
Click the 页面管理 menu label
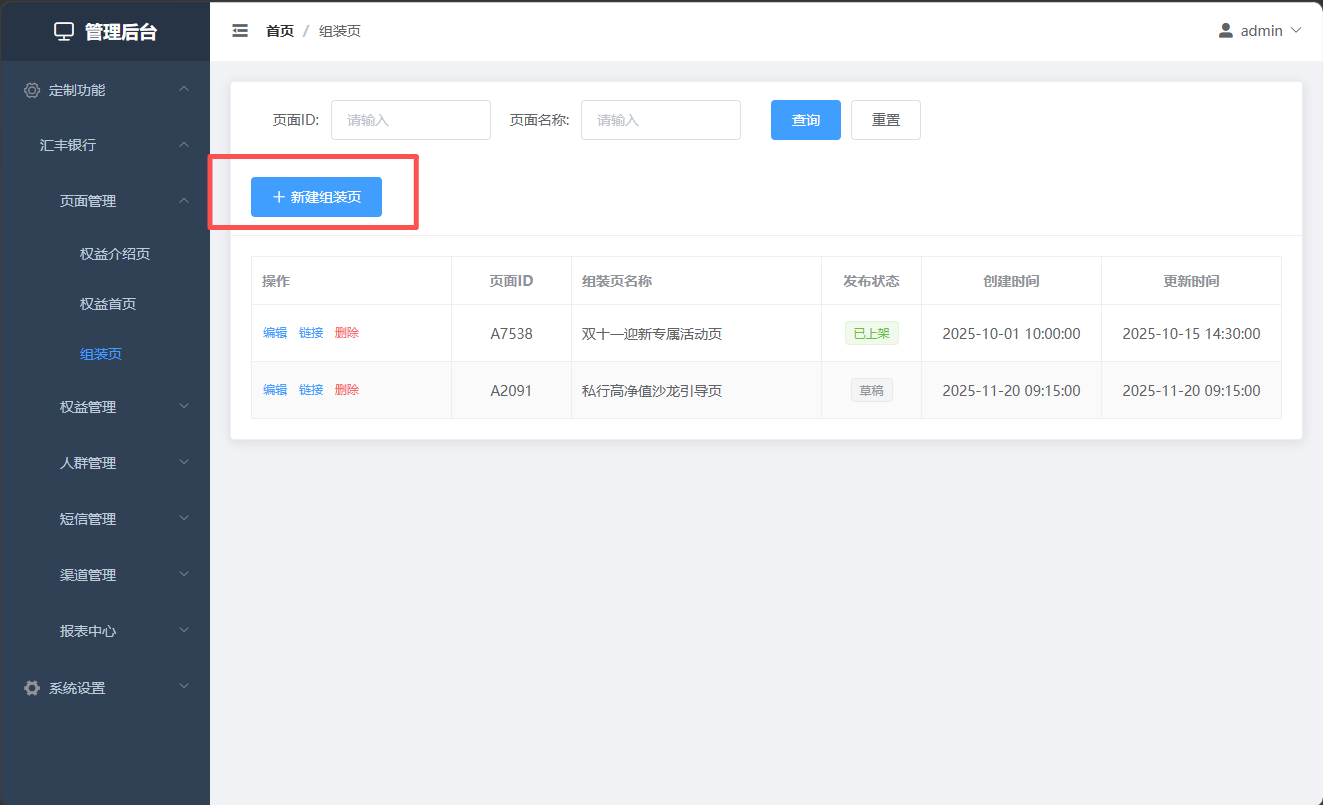88,201
